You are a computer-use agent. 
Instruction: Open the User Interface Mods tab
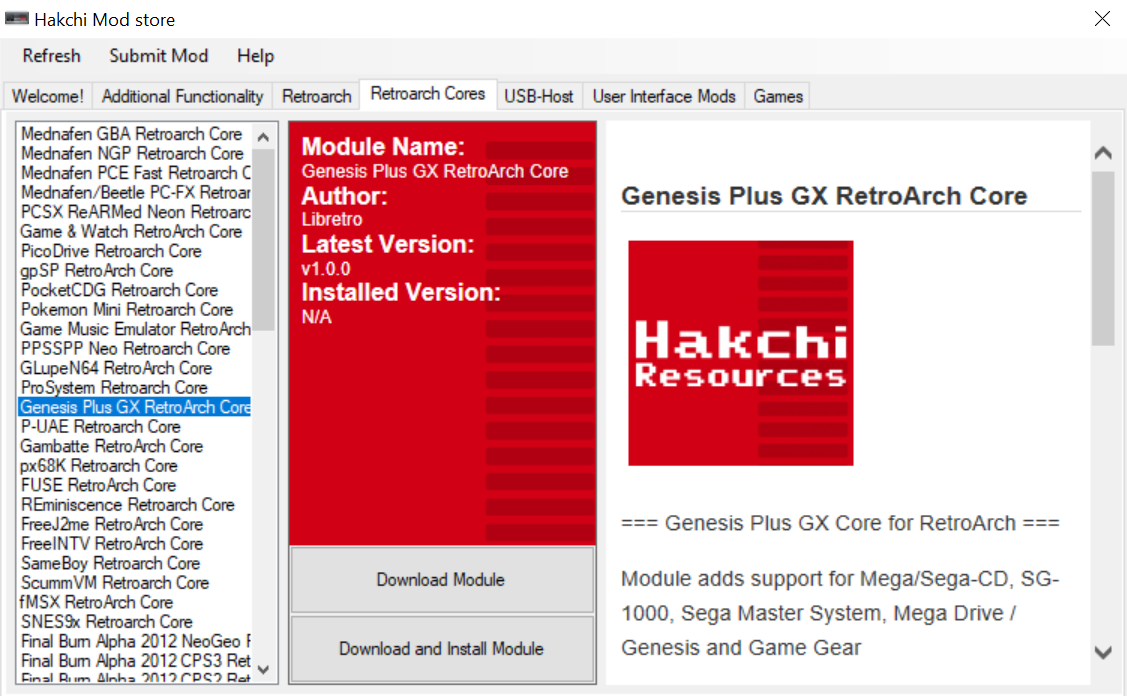coord(664,96)
